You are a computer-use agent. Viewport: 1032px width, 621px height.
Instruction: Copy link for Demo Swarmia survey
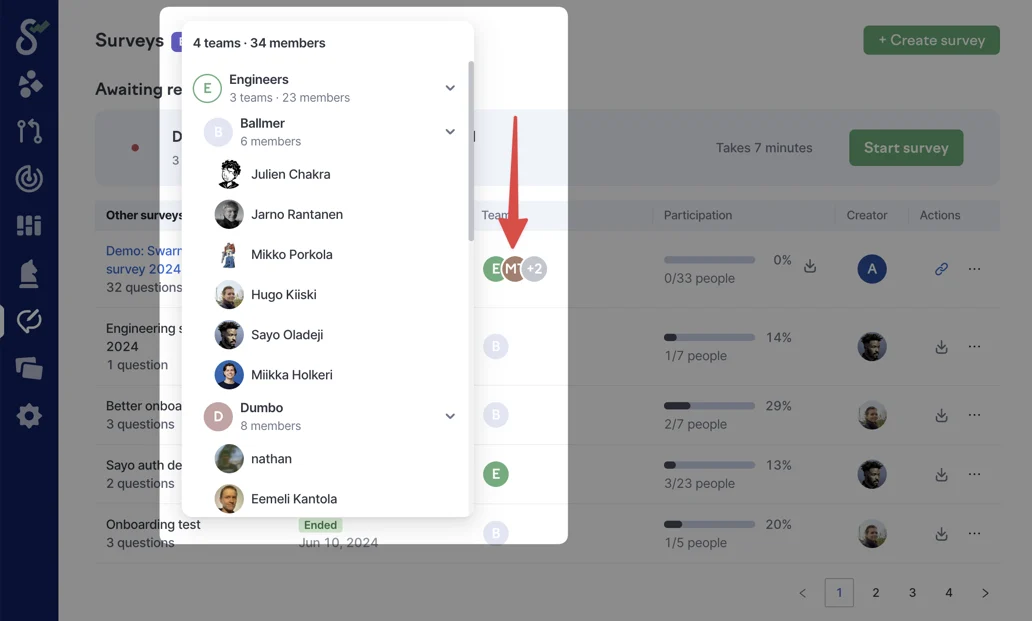pyautogui.click(x=941, y=268)
